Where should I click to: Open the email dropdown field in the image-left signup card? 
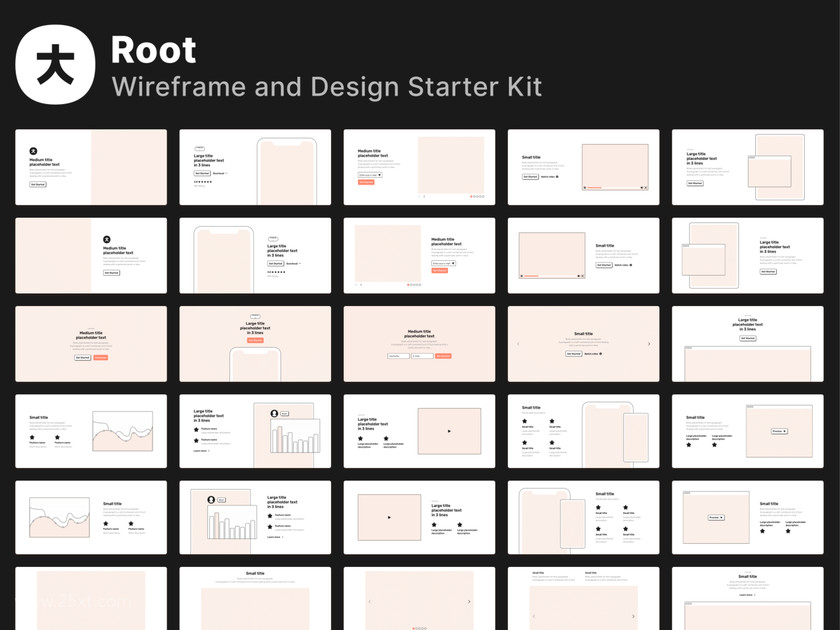tap(444, 264)
